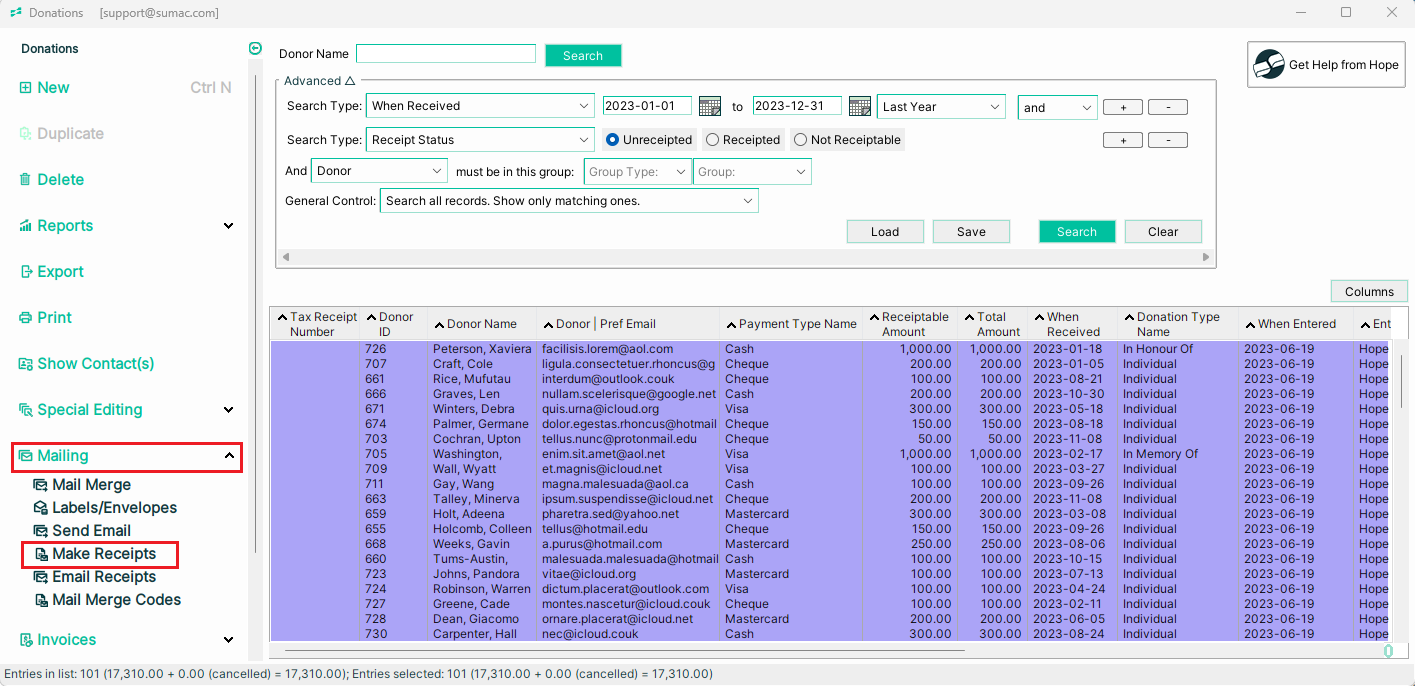Choose Email Receipts under Mailing
The image size is (1415, 686).
[x=104, y=577]
